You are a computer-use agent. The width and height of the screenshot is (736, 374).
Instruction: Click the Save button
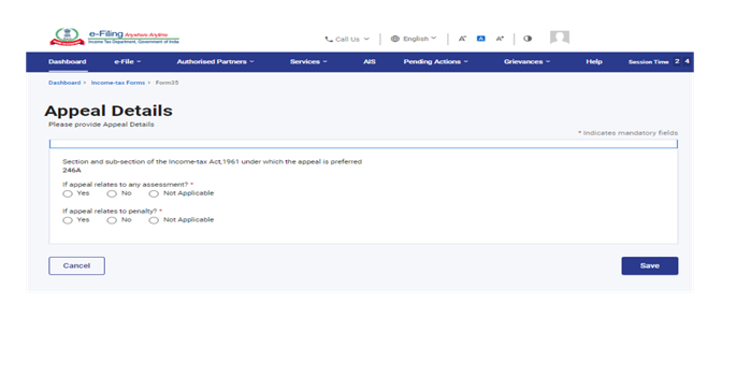tap(650, 266)
